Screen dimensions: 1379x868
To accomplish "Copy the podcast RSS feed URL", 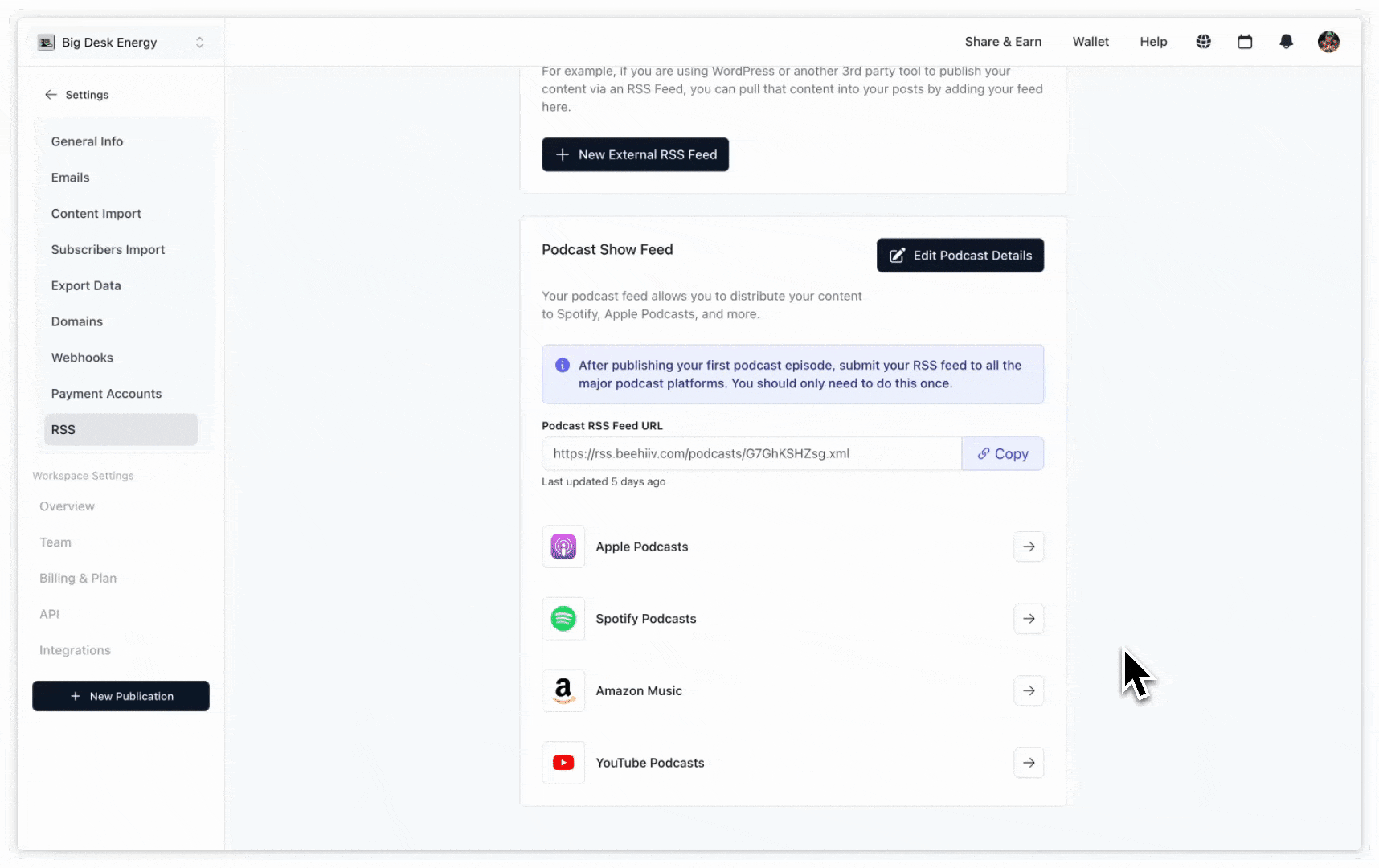I will click(1003, 454).
